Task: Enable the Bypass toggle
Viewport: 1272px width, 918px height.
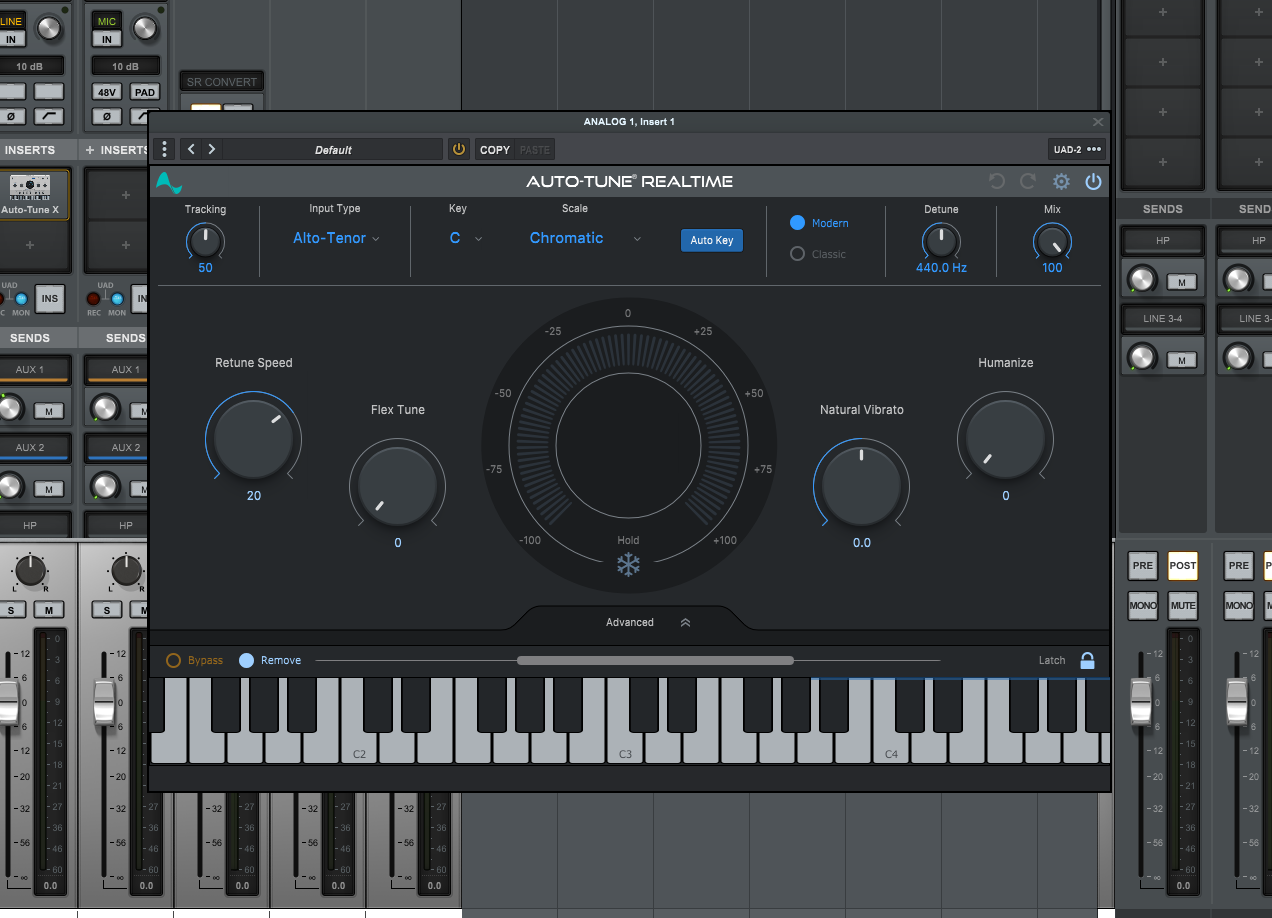Action: click(x=173, y=660)
